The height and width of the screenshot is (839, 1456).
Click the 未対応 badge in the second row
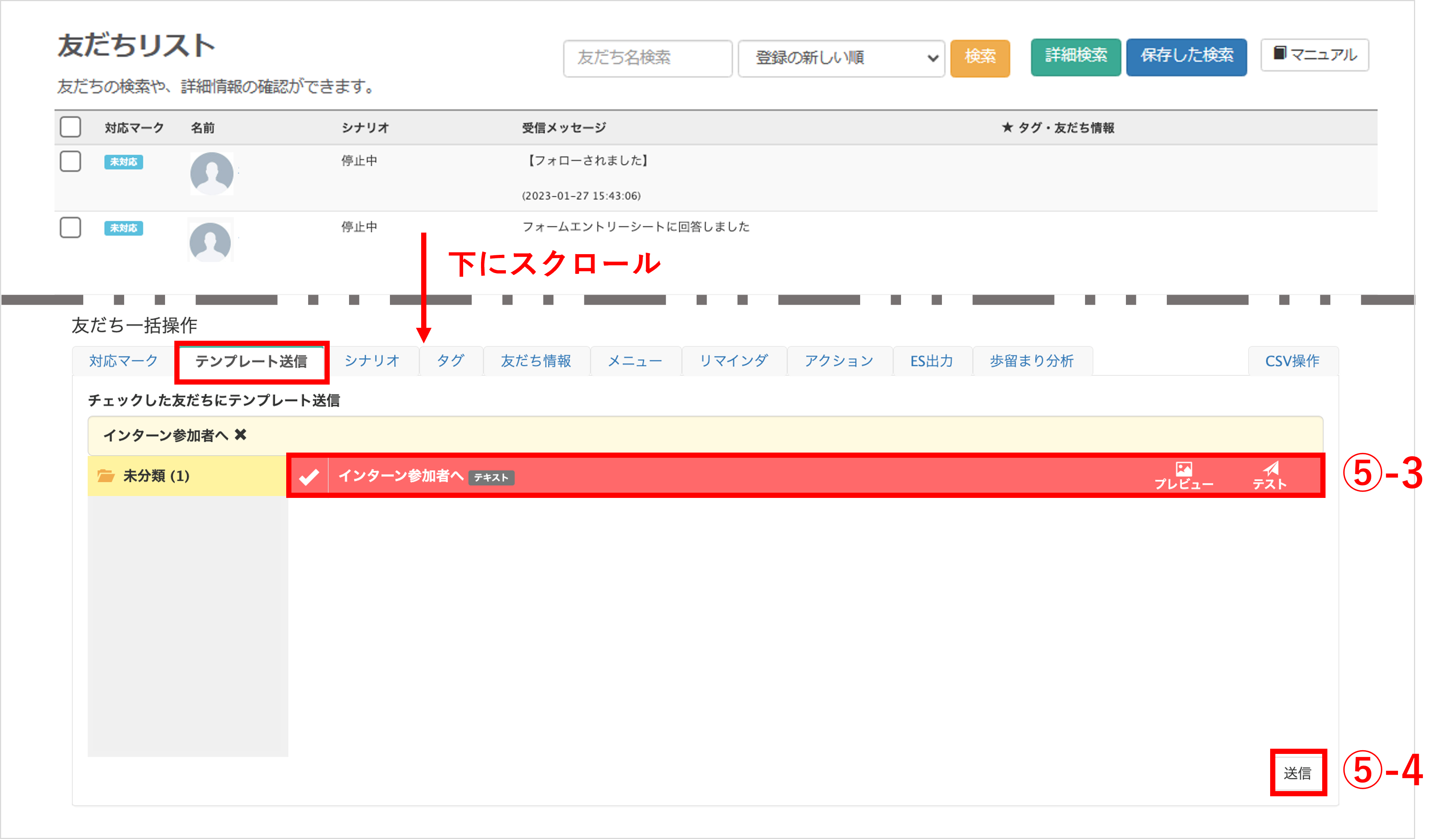coord(123,228)
